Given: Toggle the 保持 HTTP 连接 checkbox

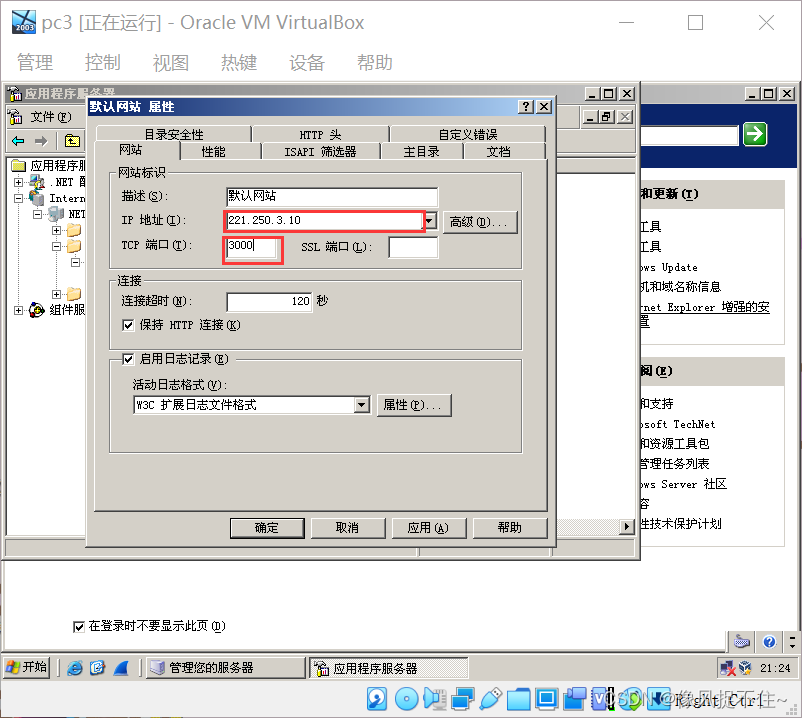Looking at the screenshot, I should [x=128, y=325].
